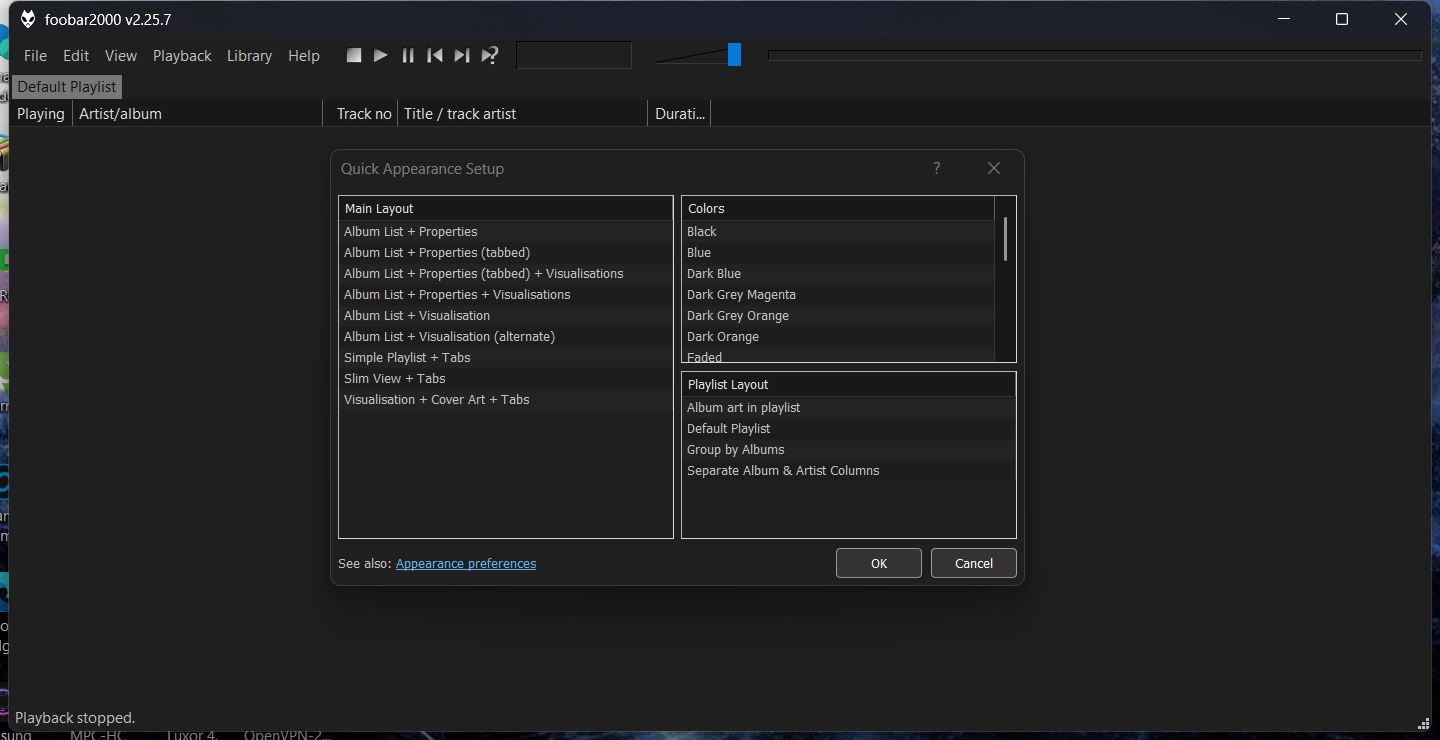Select 'Album List + Visualisation (alternate)' layout
The width and height of the screenshot is (1440, 740).
(506, 337)
